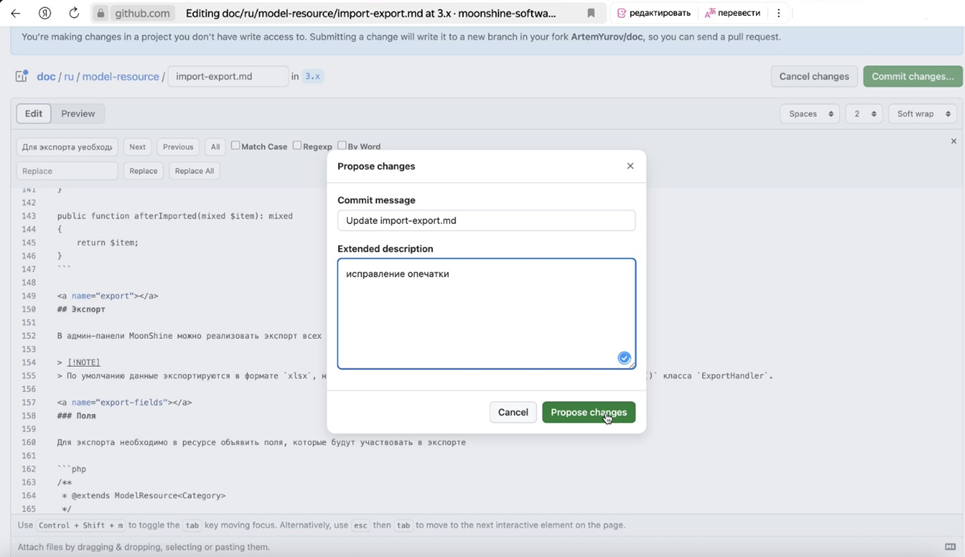965x557 pixels.
Task: Click Cancel in the Propose changes dialog
Action: 513,412
